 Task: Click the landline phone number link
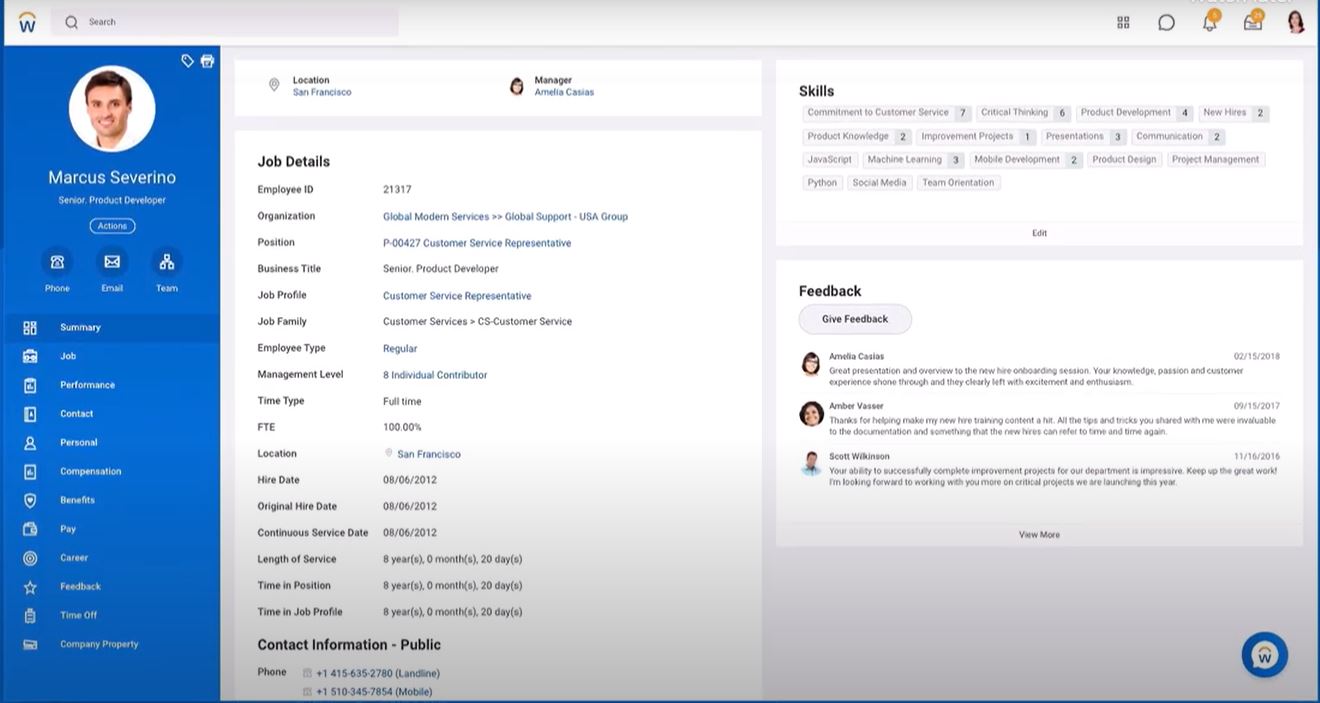(378, 673)
